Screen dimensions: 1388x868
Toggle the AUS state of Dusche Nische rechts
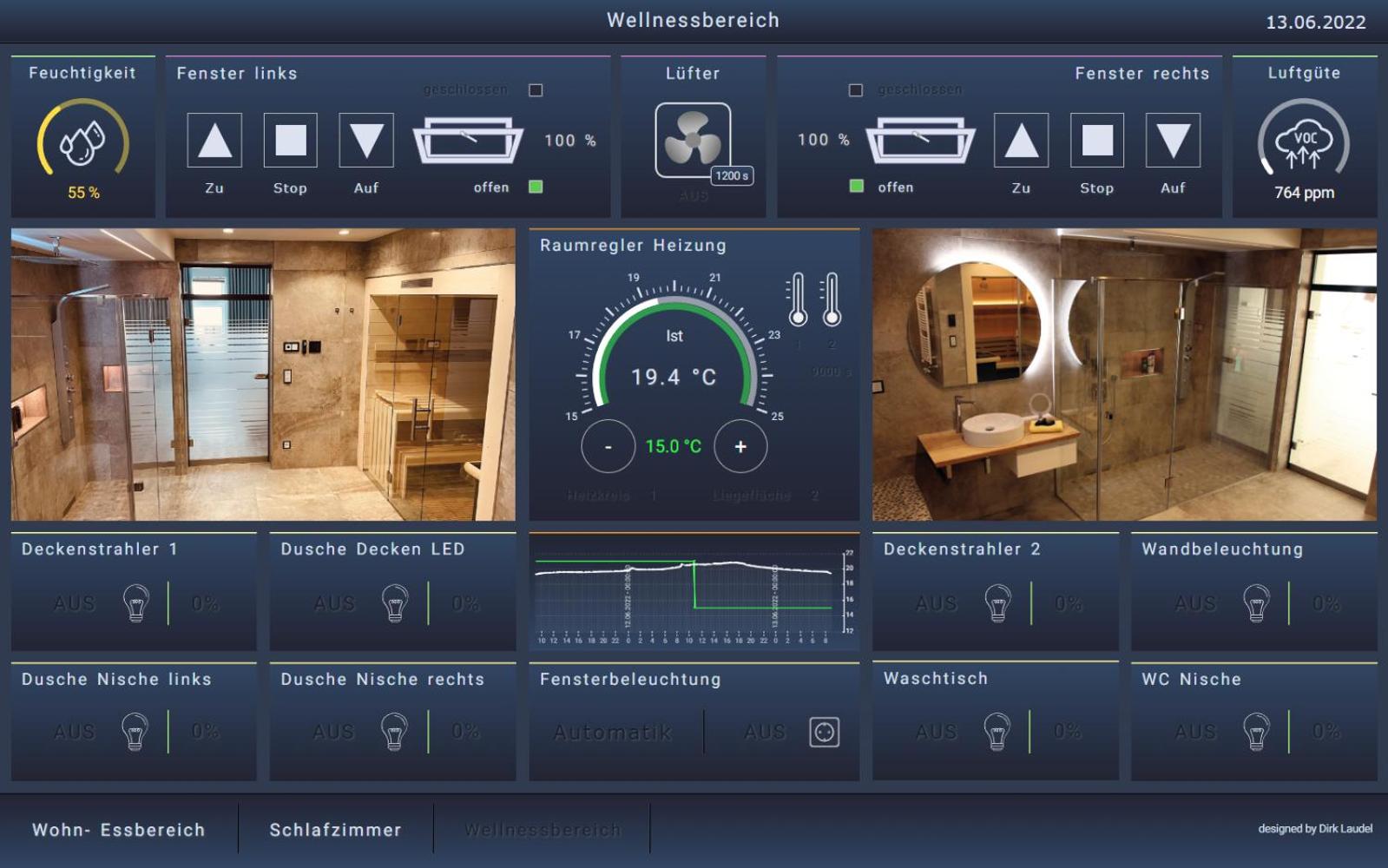[x=333, y=732]
